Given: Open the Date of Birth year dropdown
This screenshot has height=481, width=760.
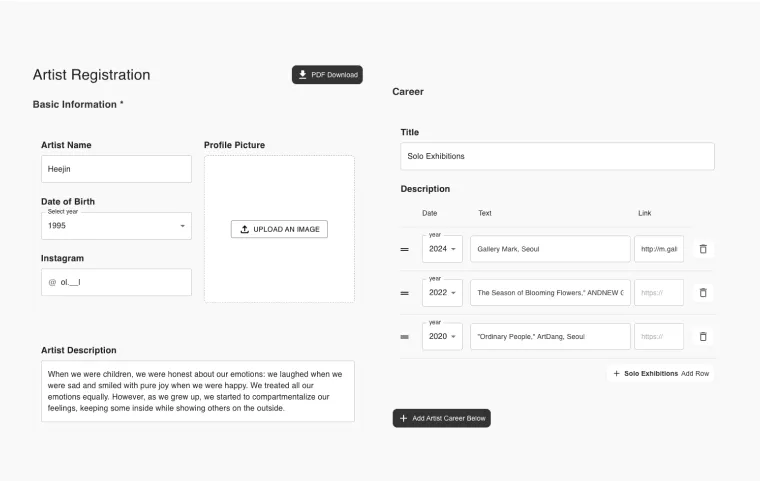Looking at the screenshot, I should pyautogui.click(x=116, y=226).
